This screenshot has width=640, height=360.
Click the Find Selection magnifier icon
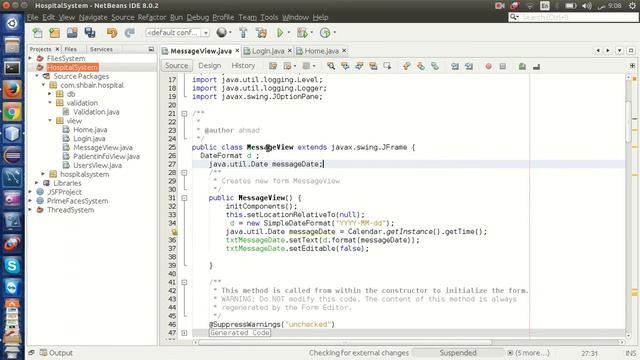click(331, 66)
